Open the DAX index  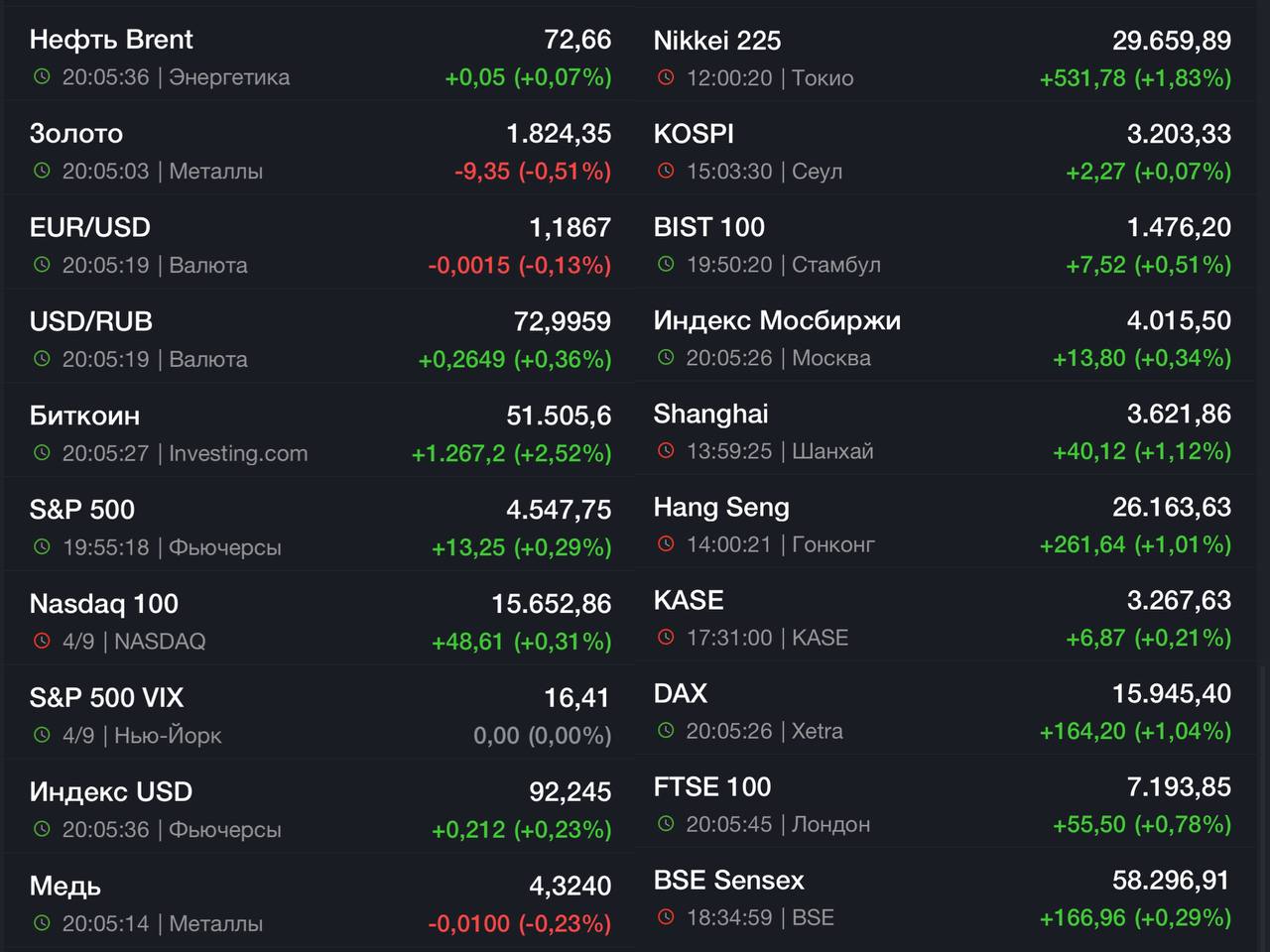pos(681,693)
